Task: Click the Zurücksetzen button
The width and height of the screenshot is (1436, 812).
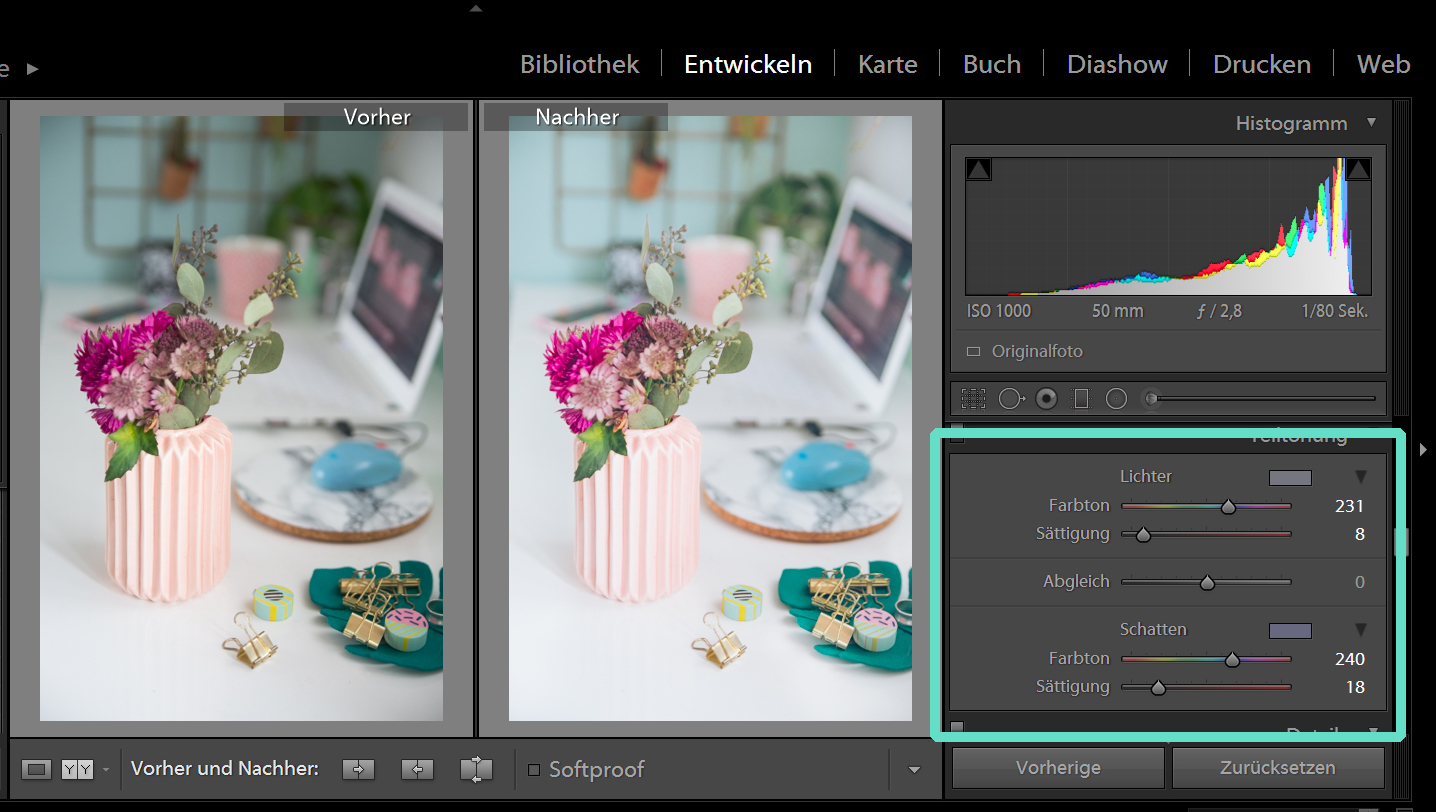Action: coord(1277,768)
